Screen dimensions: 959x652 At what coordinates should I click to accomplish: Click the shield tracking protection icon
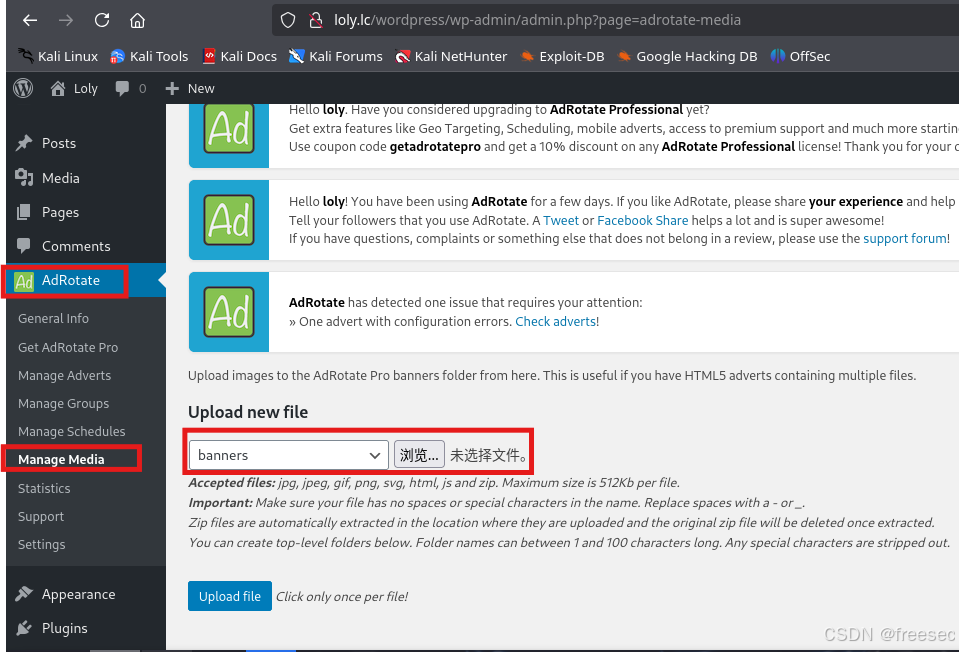click(288, 20)
